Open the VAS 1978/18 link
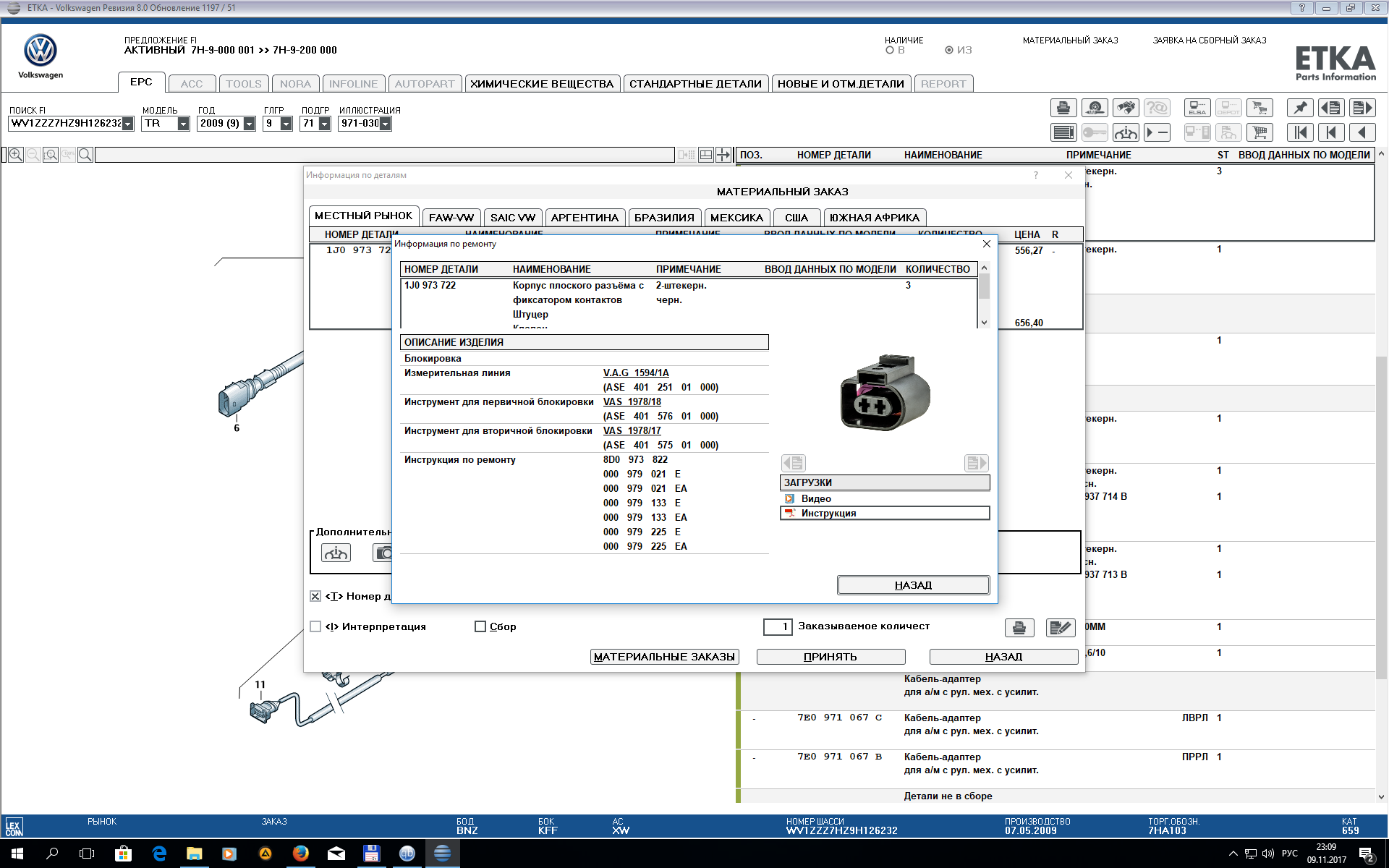 click(x=632, y=402)
